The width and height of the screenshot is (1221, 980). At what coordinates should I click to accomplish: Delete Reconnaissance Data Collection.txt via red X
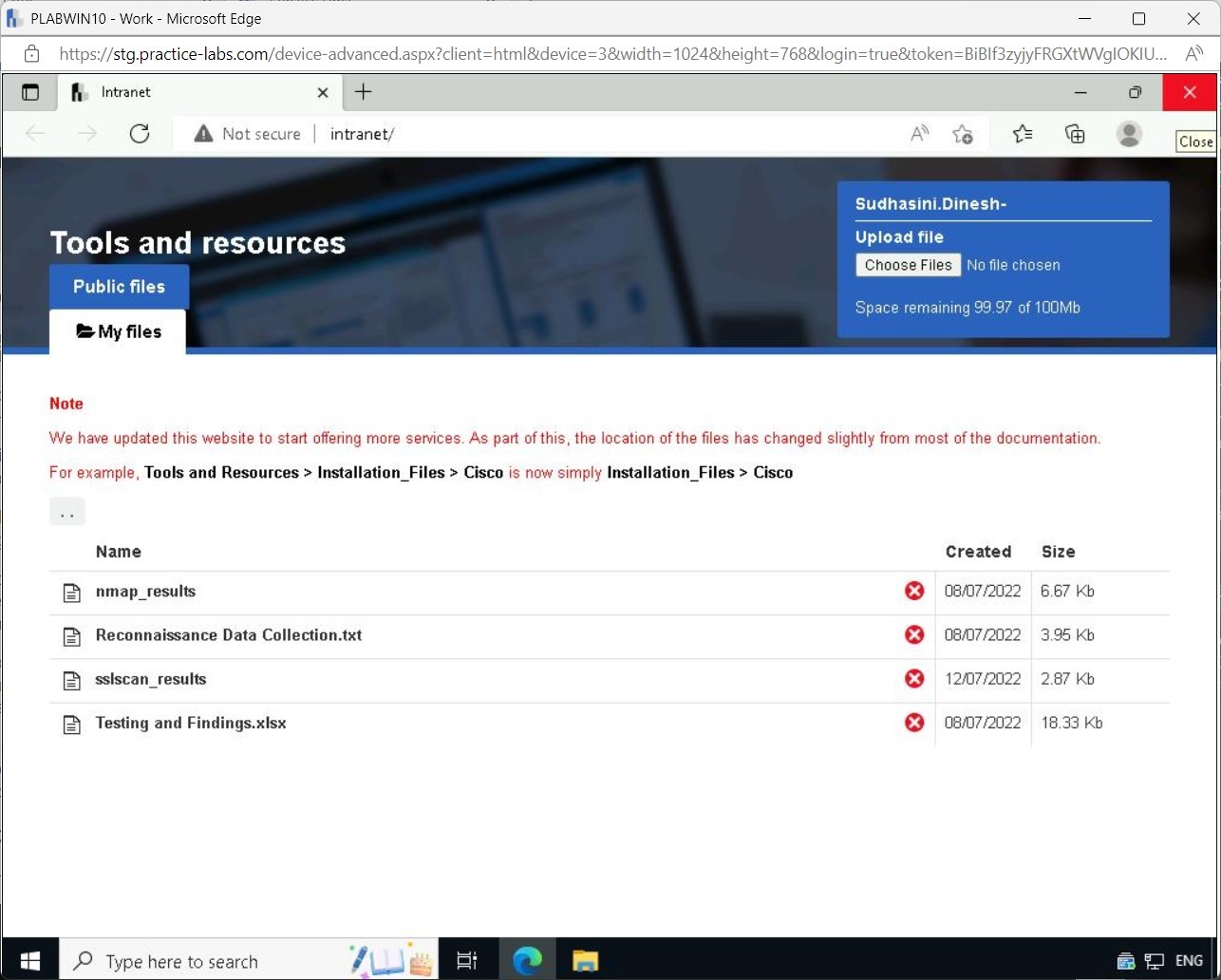[x=913, y=634]
